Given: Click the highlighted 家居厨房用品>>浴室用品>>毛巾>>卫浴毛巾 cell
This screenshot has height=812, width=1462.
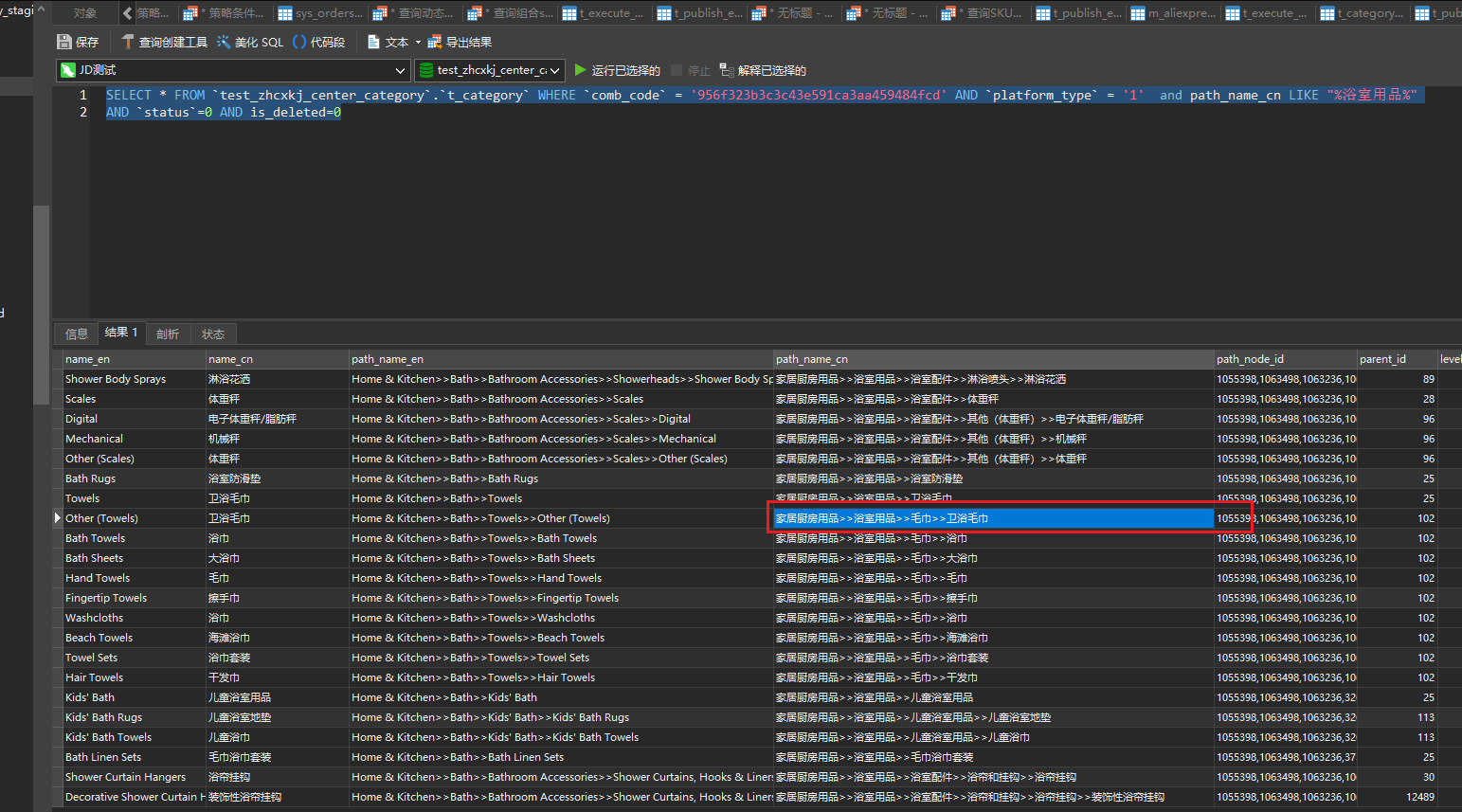Looking at the screenshot, I should point(994,518).
